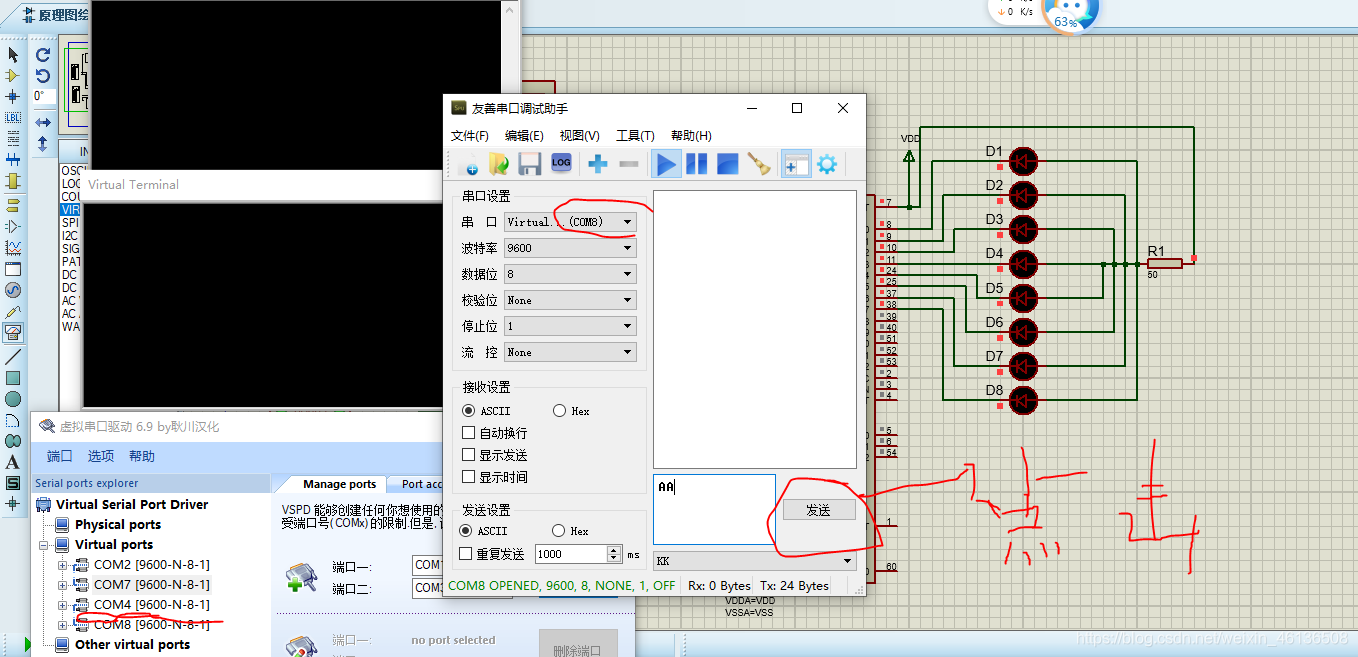Click the up arrow on the 1000 ms stepper
The width and height of the screenshot is (1358, 657).
pyautogui.click(x=614, y=548)
